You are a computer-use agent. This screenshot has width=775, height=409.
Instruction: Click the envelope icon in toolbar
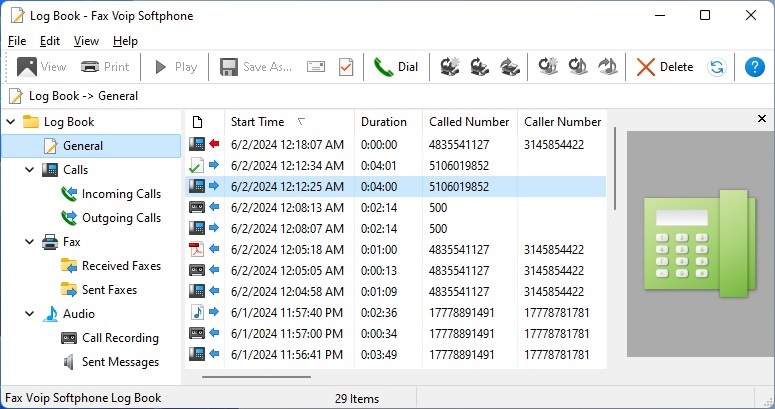pyautogui.click(x=316, y=67)
